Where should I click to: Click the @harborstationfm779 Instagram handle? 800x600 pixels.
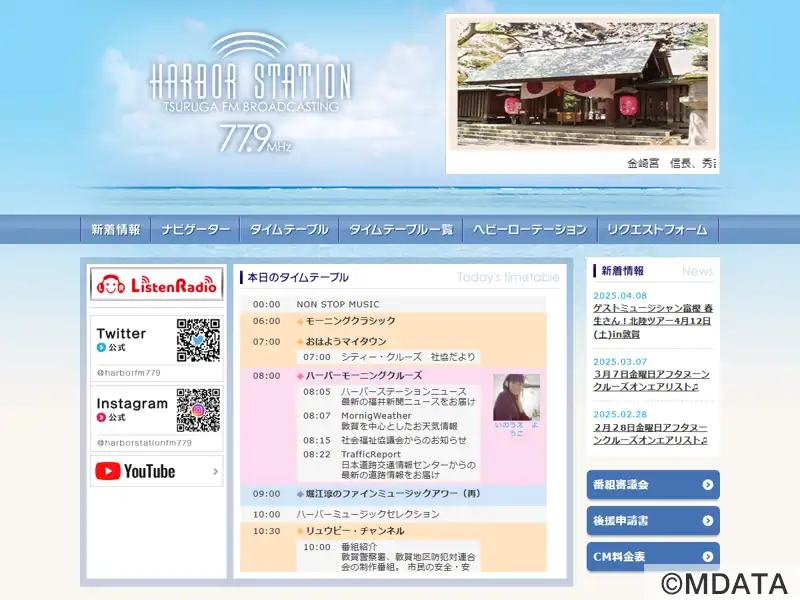(144, 443)
